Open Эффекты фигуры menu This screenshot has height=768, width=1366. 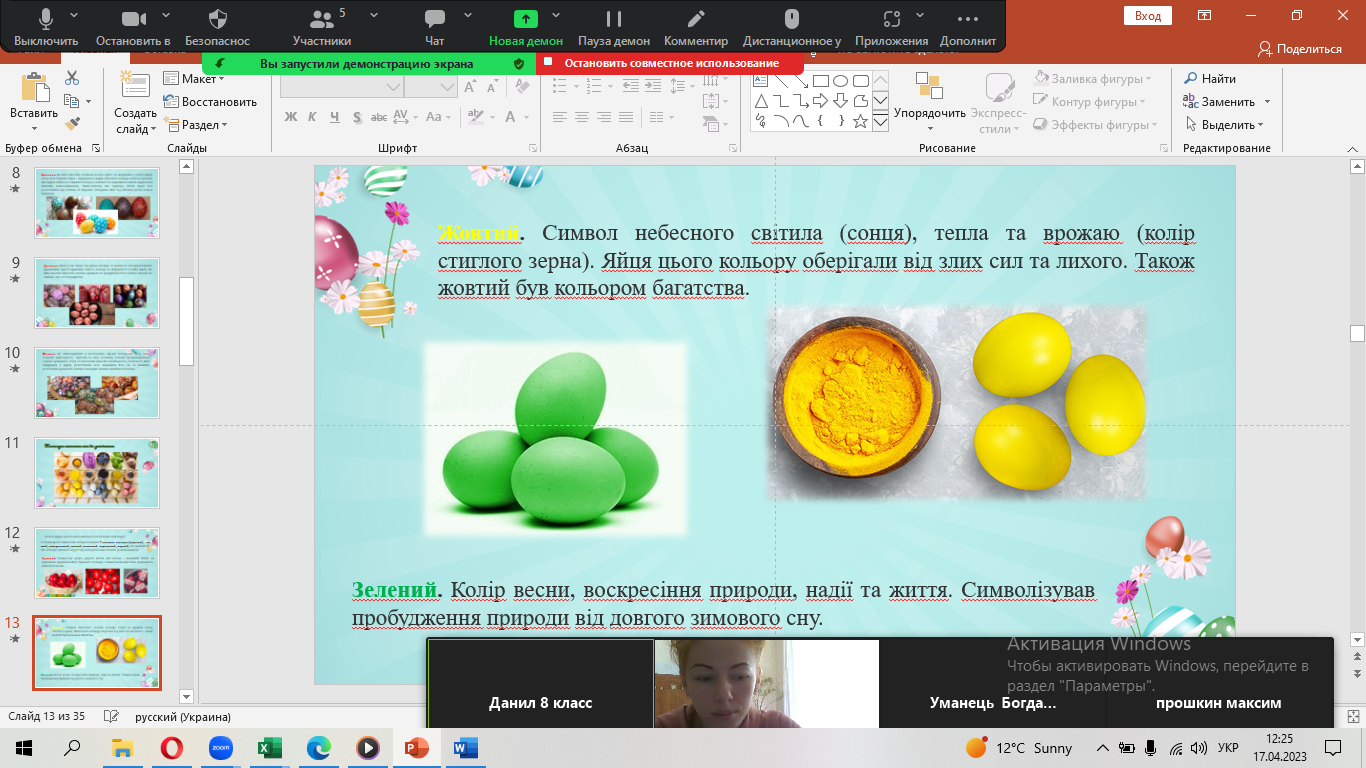pos(1096,124)
